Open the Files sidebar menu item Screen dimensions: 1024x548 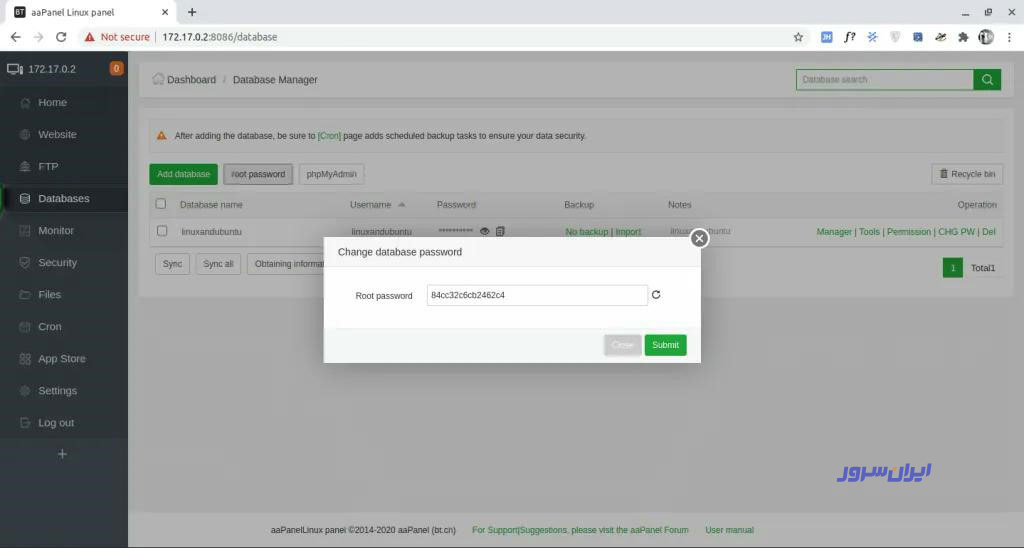(49, 295)
